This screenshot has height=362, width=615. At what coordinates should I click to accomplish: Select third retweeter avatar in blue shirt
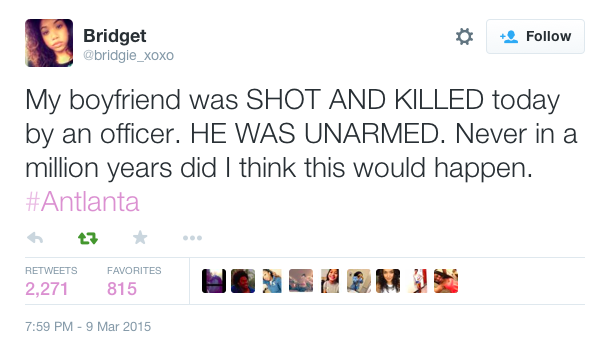pos(272,281)
